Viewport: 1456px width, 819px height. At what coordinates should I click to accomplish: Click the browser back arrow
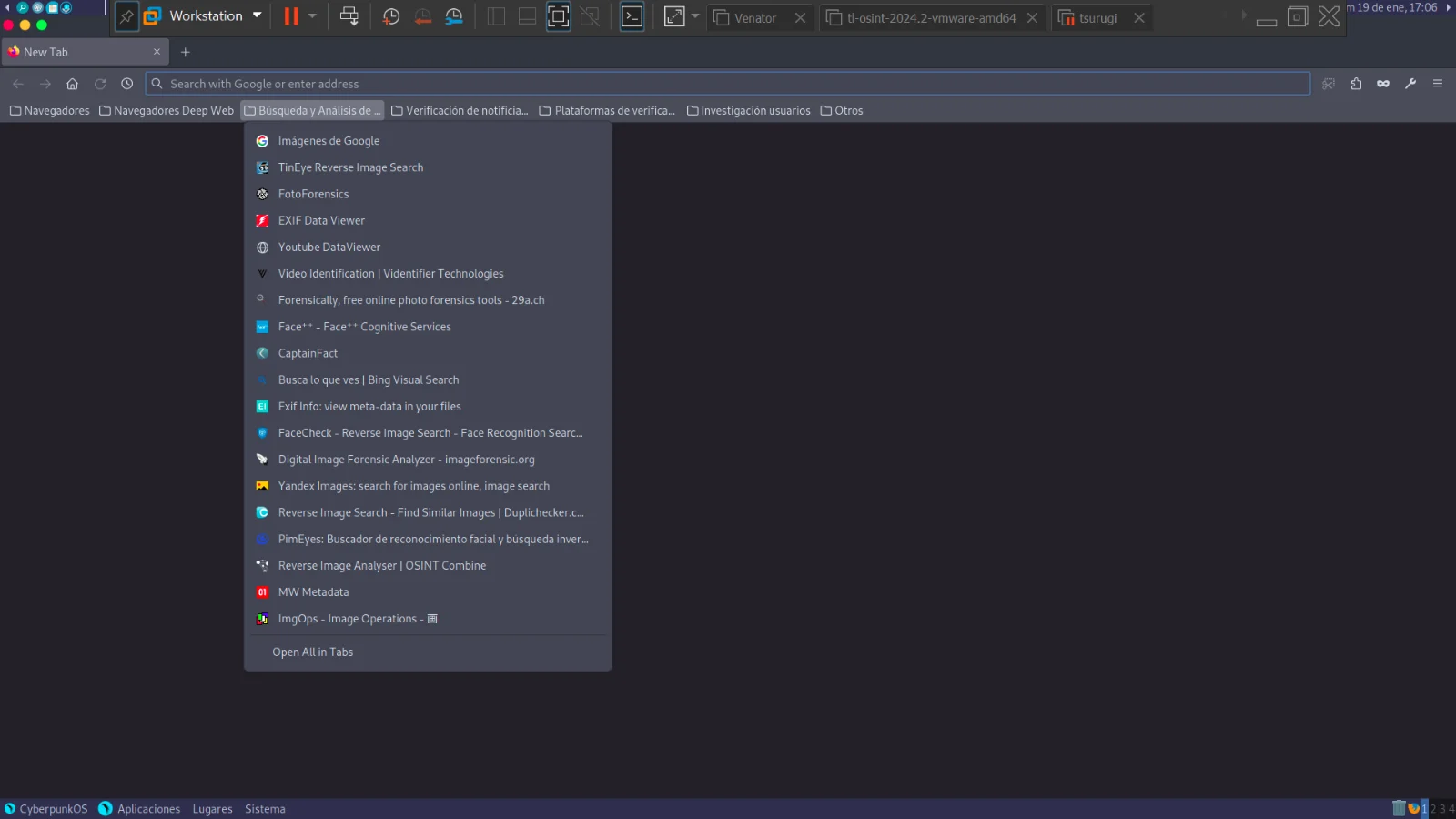coord(18,84)
